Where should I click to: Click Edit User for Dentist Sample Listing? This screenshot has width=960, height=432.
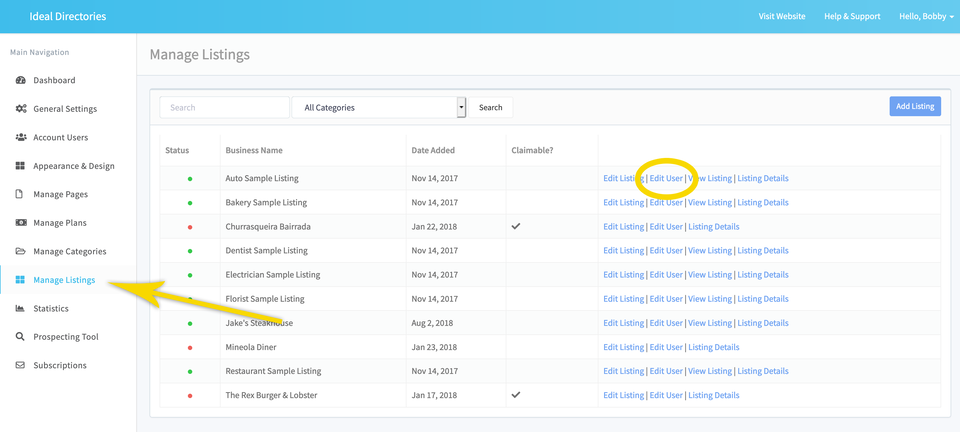pos(666,251)
